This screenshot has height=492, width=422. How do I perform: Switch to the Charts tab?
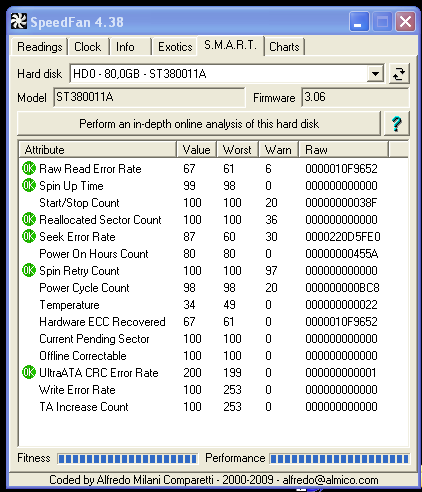pyautogui.click(x=284, y=47)
